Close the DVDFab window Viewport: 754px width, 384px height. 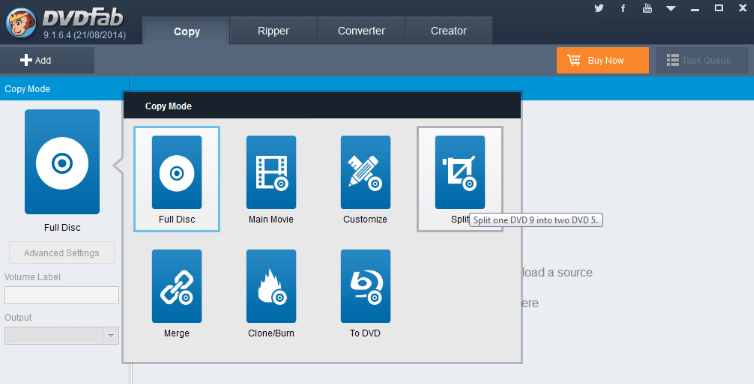(x=743, y=8)
